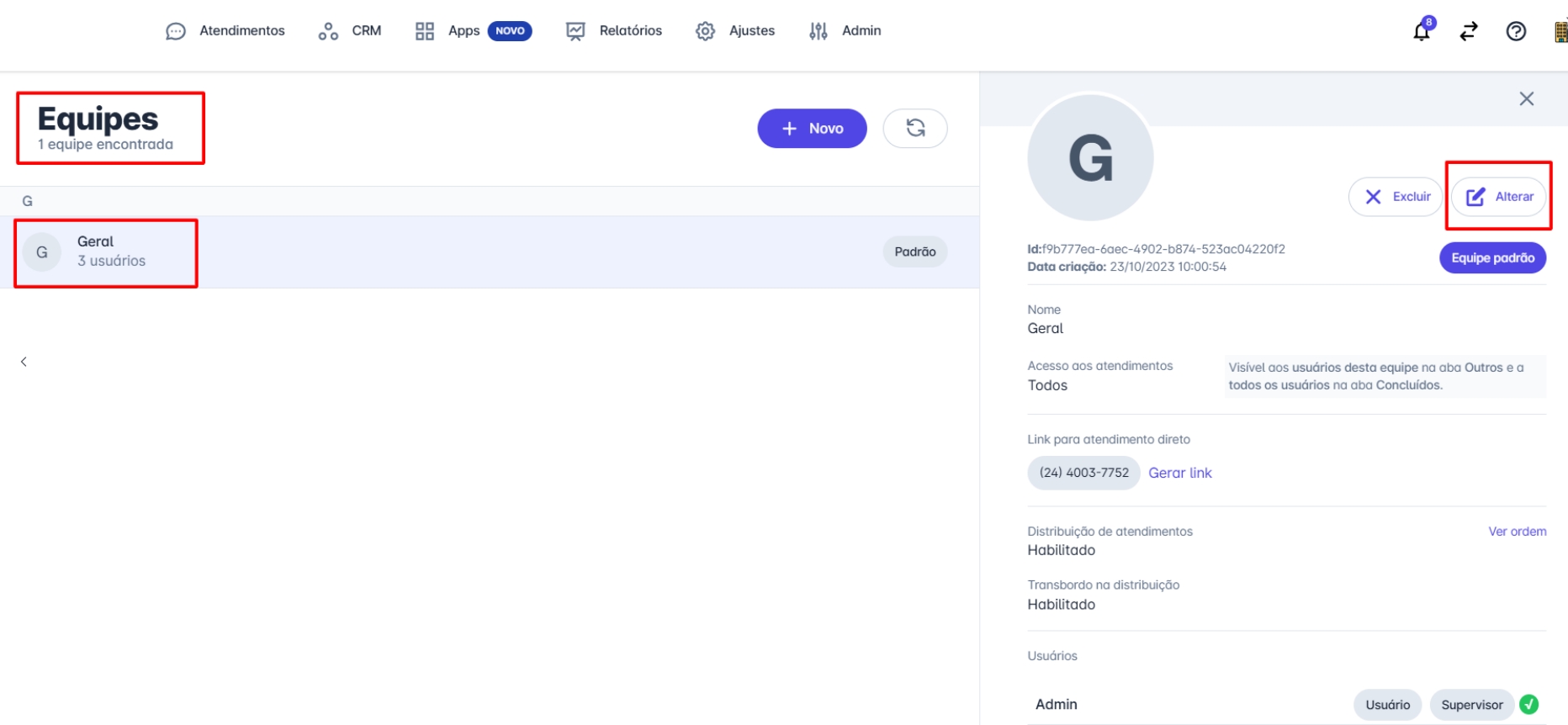Screen dimensions: 1568x725
Task: Click the Gerar link hyperlink
Action: click(x=1179, y=473)
